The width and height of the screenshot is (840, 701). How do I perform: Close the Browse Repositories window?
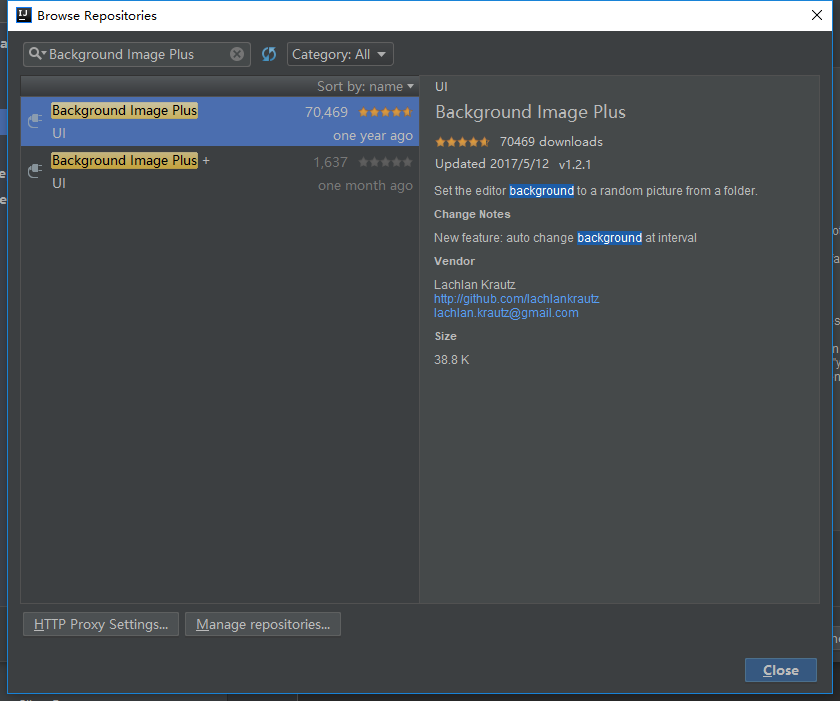pos(816,15)
